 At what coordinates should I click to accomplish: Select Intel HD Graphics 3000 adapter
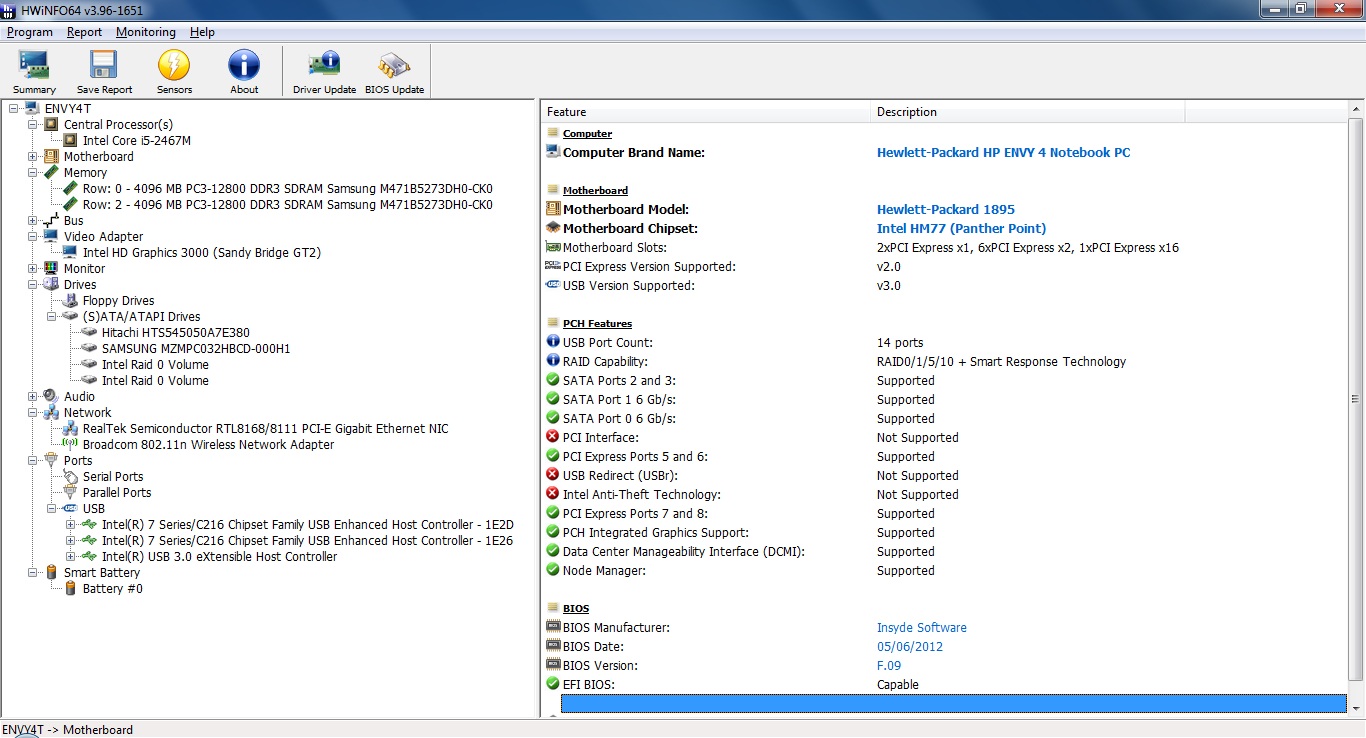[202, 252]
